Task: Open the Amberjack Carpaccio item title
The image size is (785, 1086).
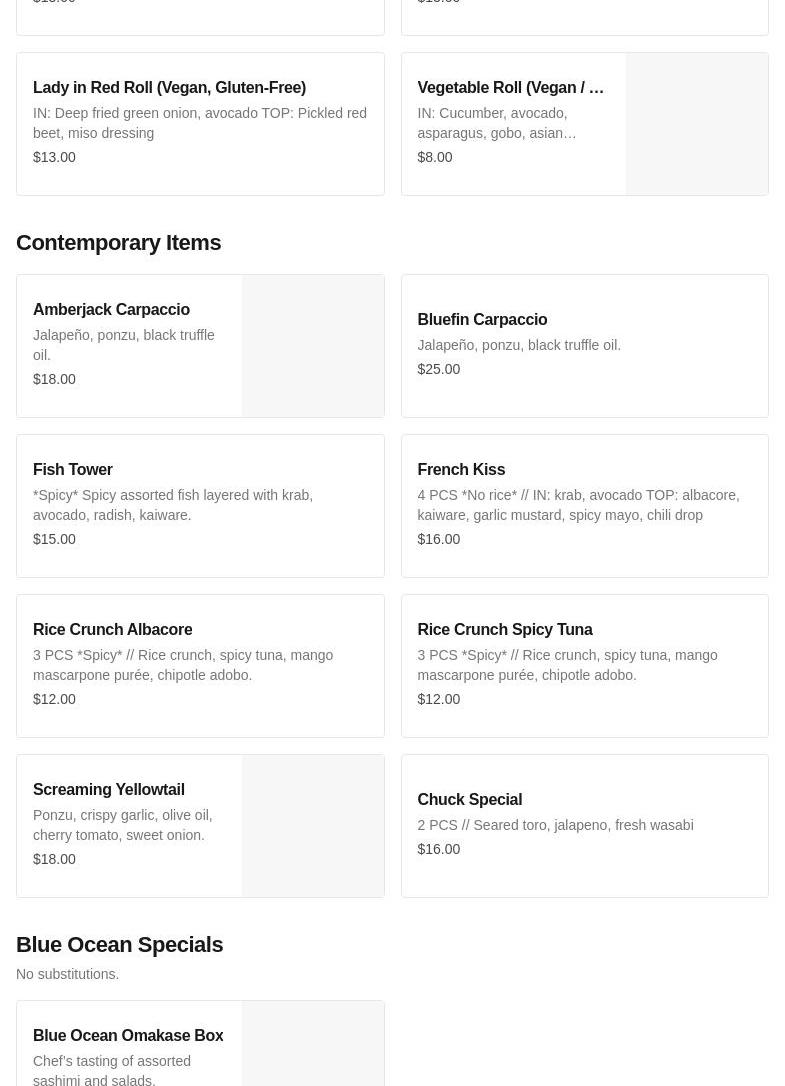Action: 111,310
